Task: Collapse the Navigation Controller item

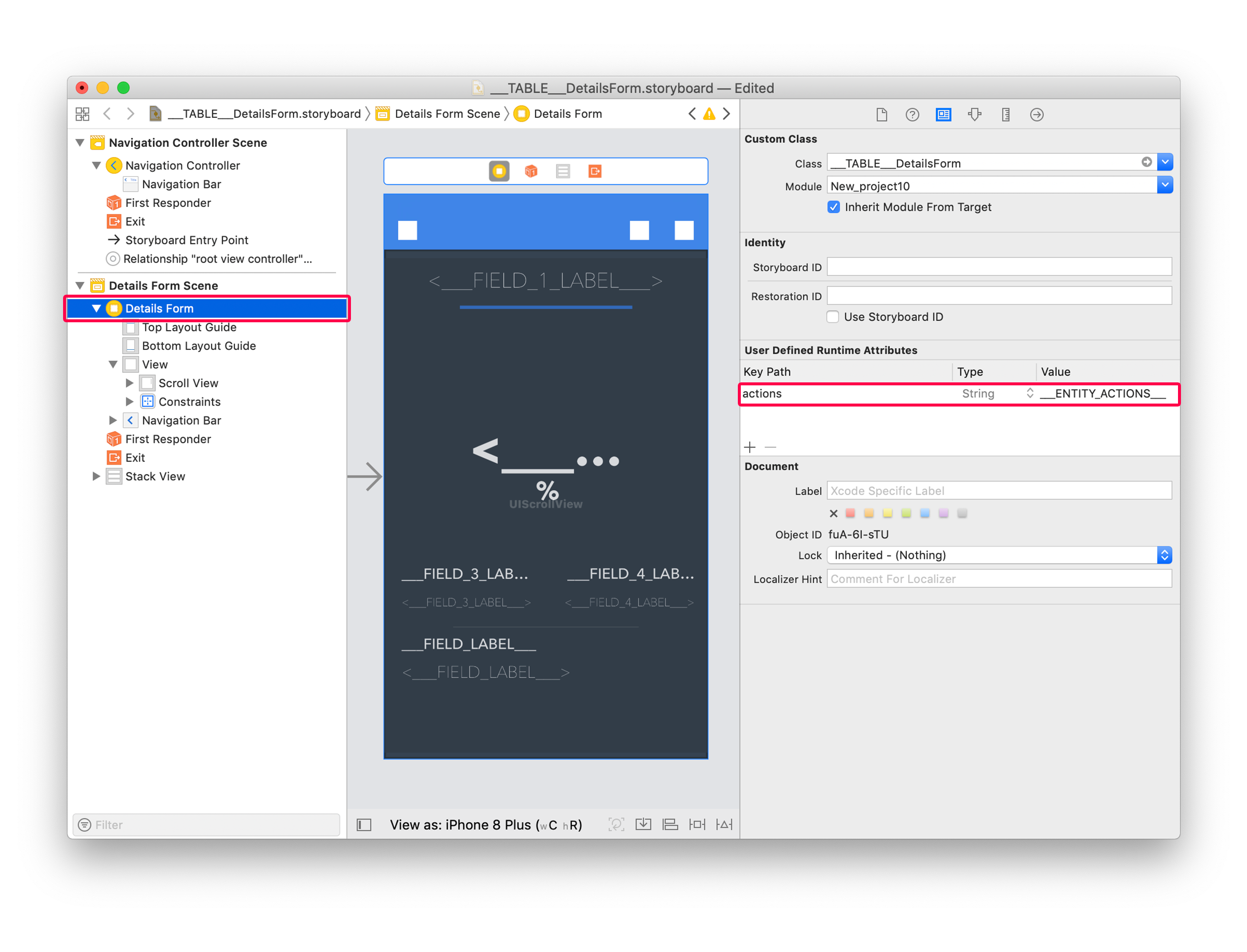Action: point(97,166)
